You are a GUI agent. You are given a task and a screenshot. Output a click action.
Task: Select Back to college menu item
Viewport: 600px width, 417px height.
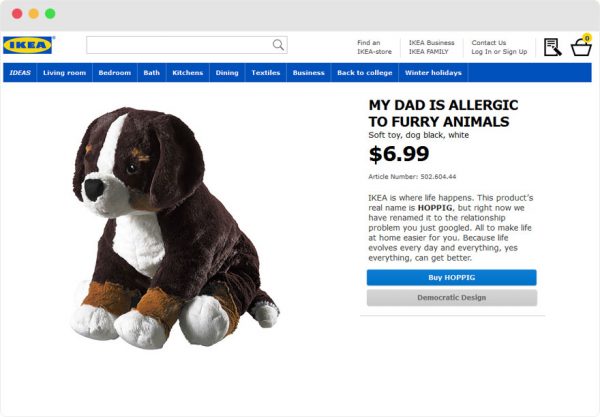pos(365,73)
